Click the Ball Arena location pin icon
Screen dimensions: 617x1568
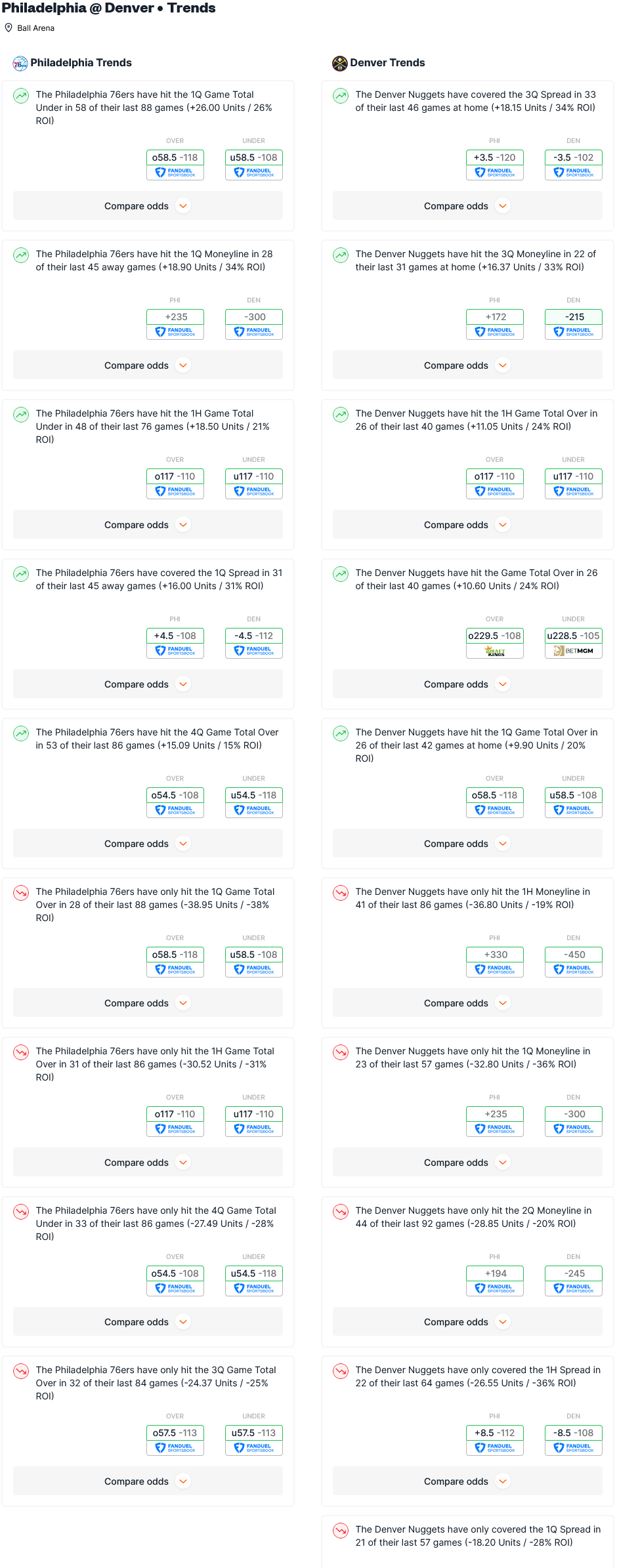tap(9, 28)
